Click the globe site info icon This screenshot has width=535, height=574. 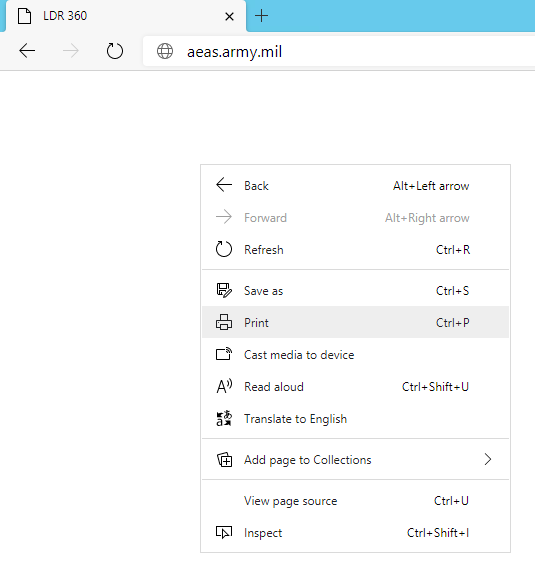(x=165, y=51)
